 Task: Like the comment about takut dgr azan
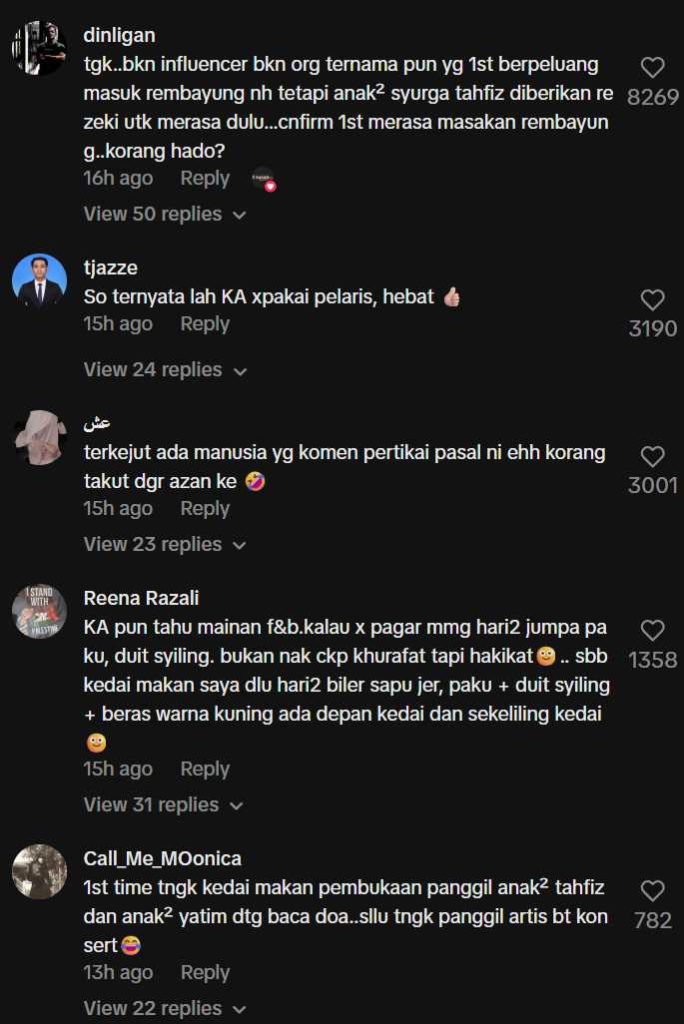coord(652,456)
